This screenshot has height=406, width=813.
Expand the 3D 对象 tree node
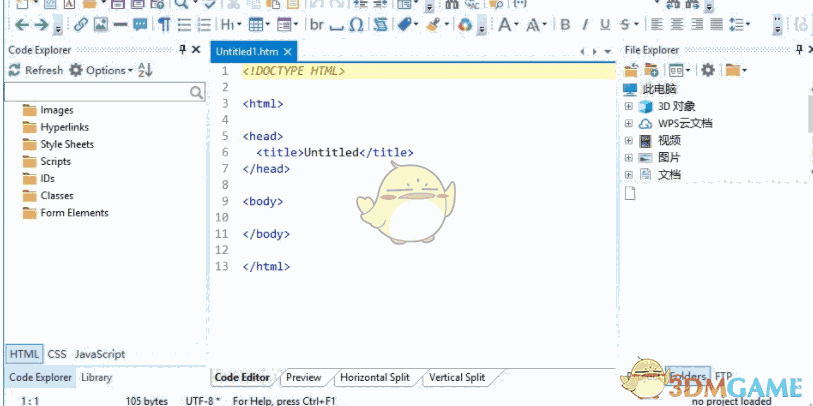click(629, 106)
